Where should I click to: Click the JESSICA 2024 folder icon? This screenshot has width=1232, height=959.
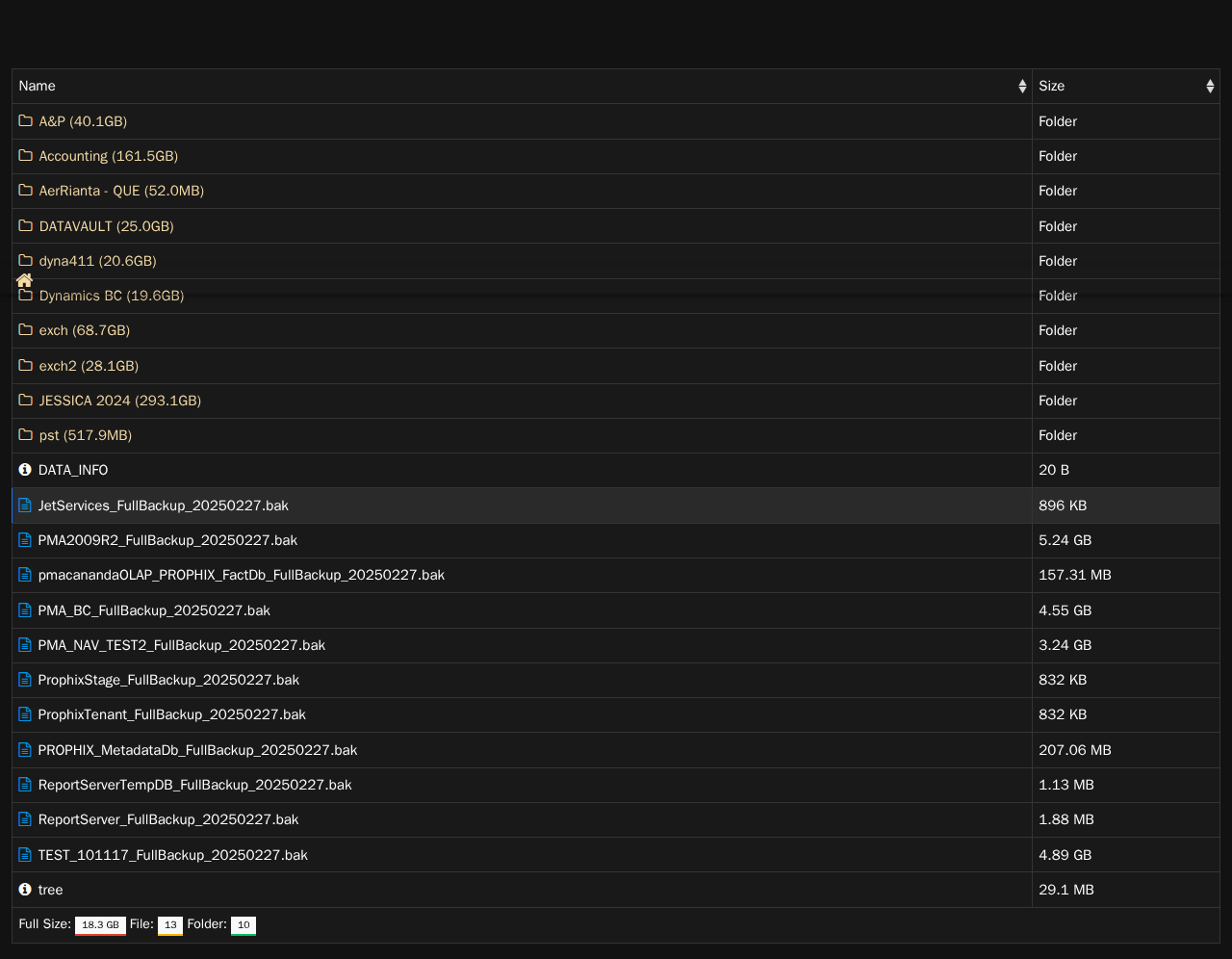click(x=26, y=400)
